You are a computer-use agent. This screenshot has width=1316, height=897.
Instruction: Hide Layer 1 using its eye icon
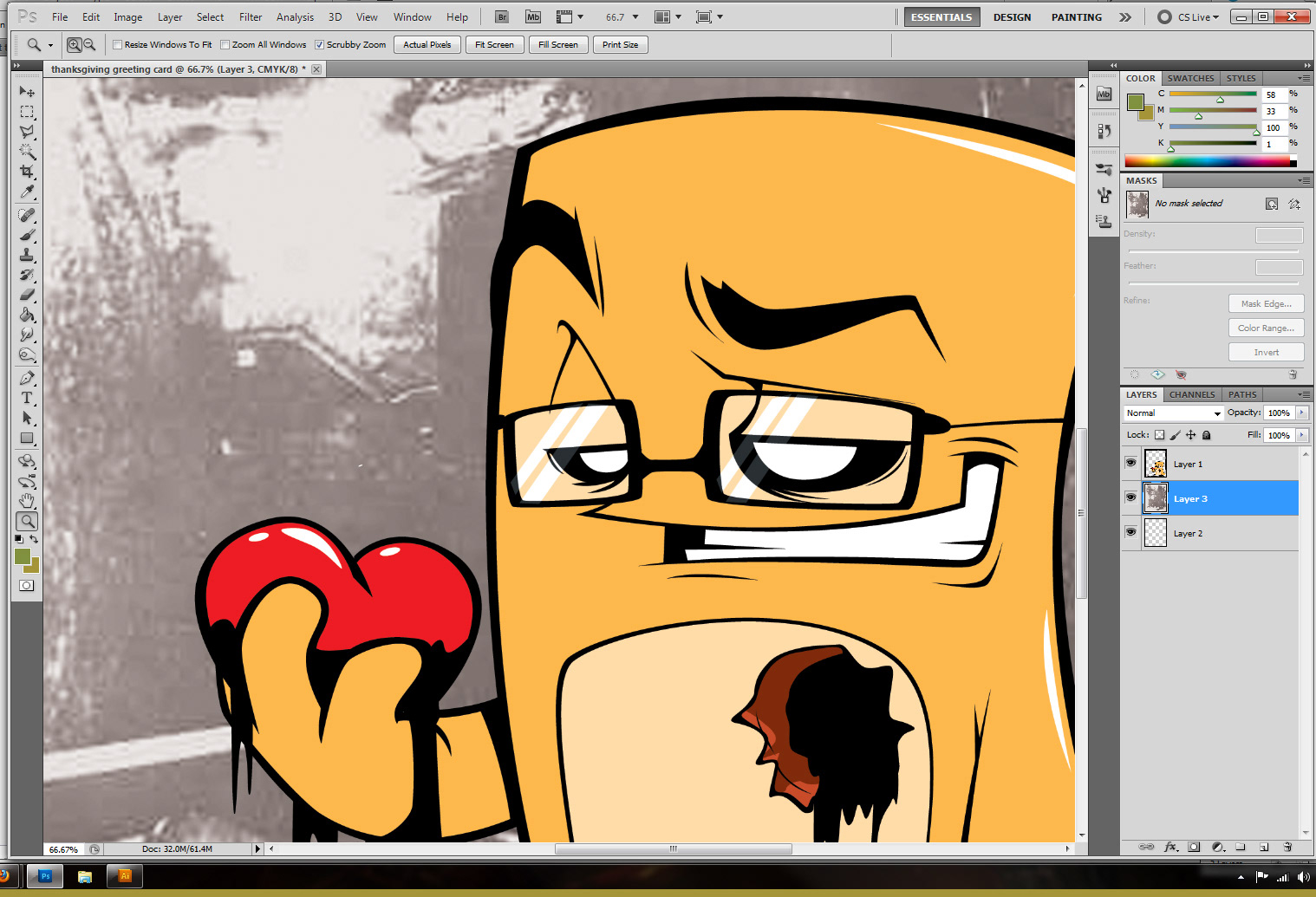point(1130,464)
